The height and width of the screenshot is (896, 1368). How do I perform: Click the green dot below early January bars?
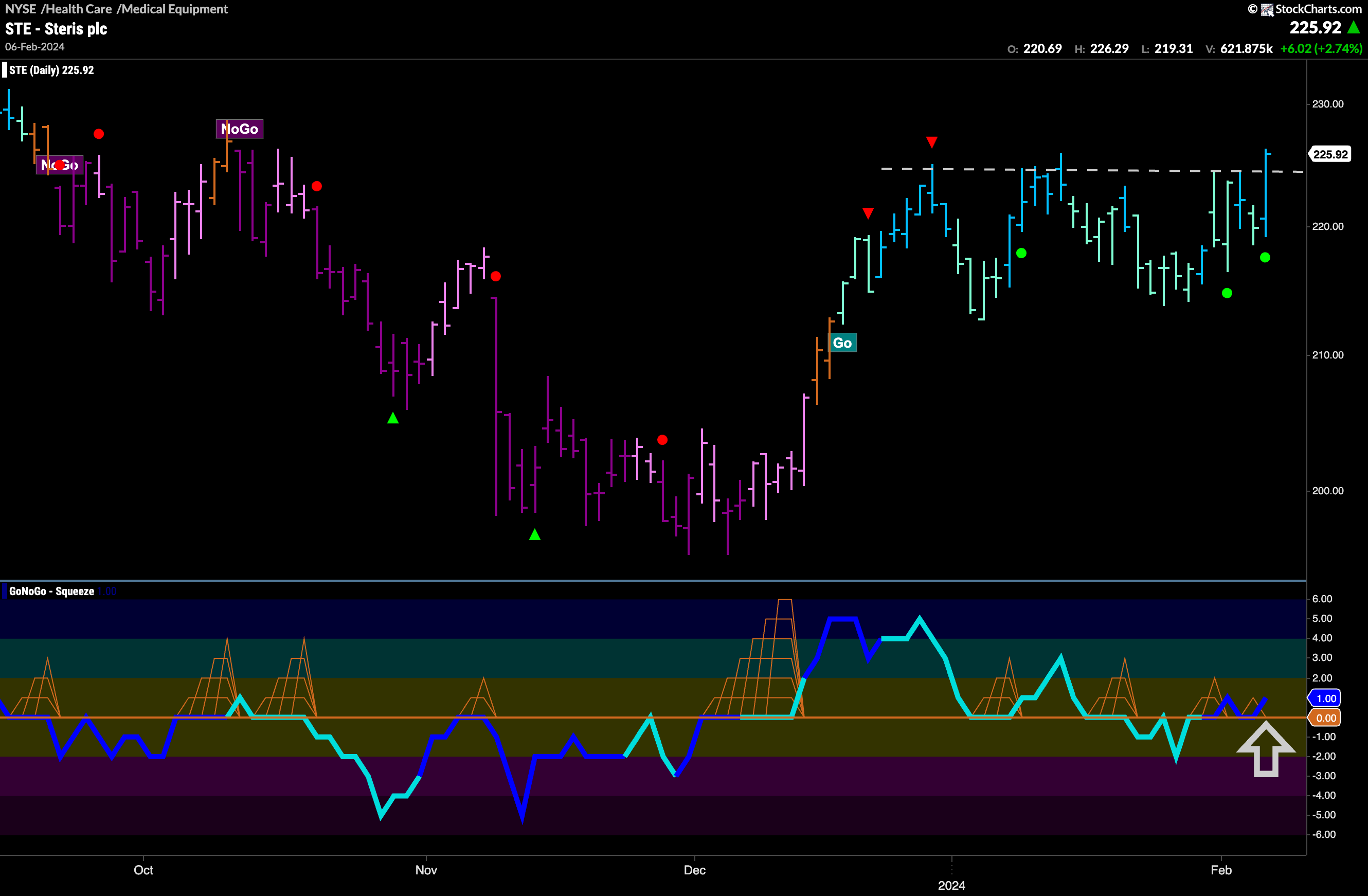[x=1021, y=253]
